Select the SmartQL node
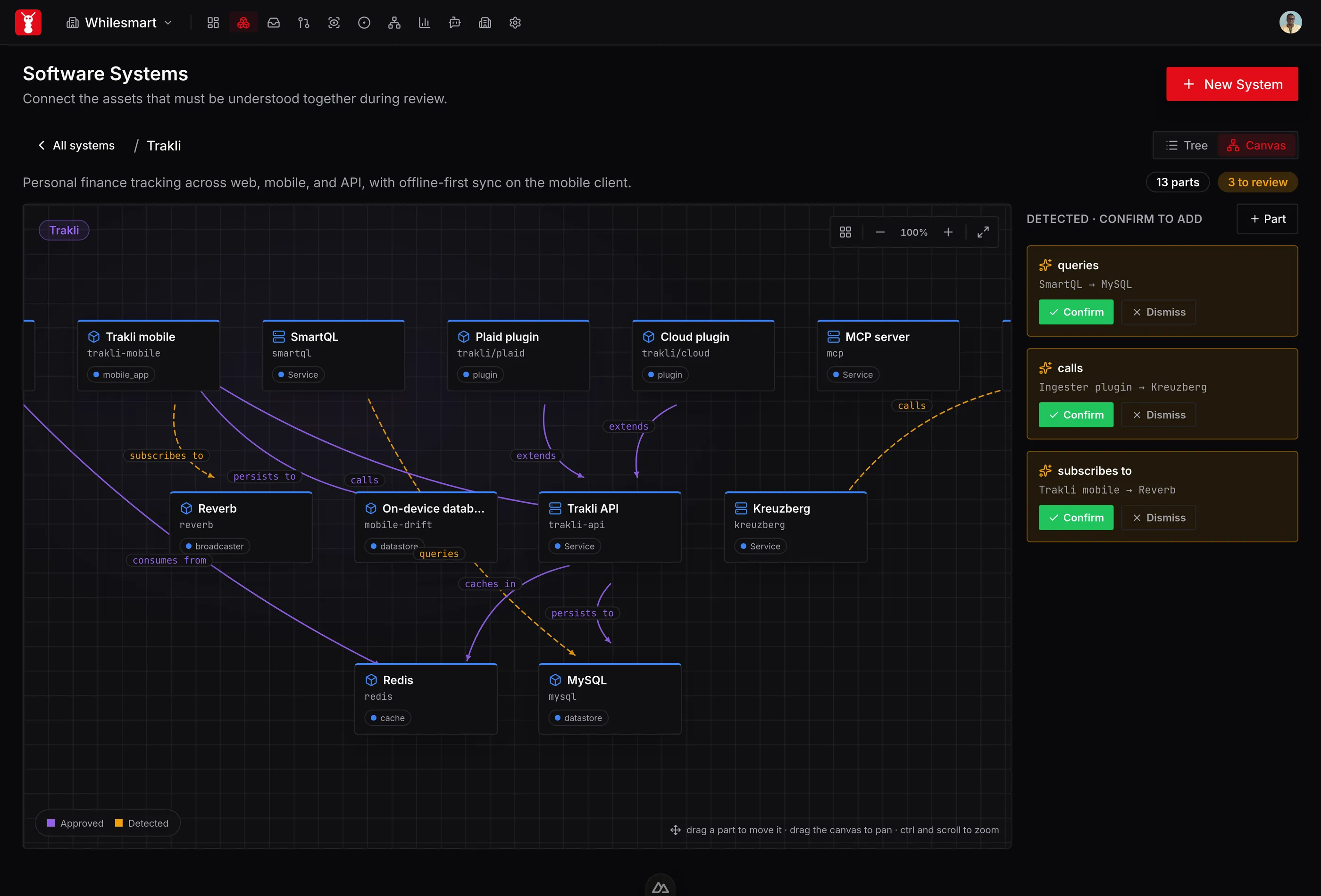1321x896 pixels. (334, 355)
